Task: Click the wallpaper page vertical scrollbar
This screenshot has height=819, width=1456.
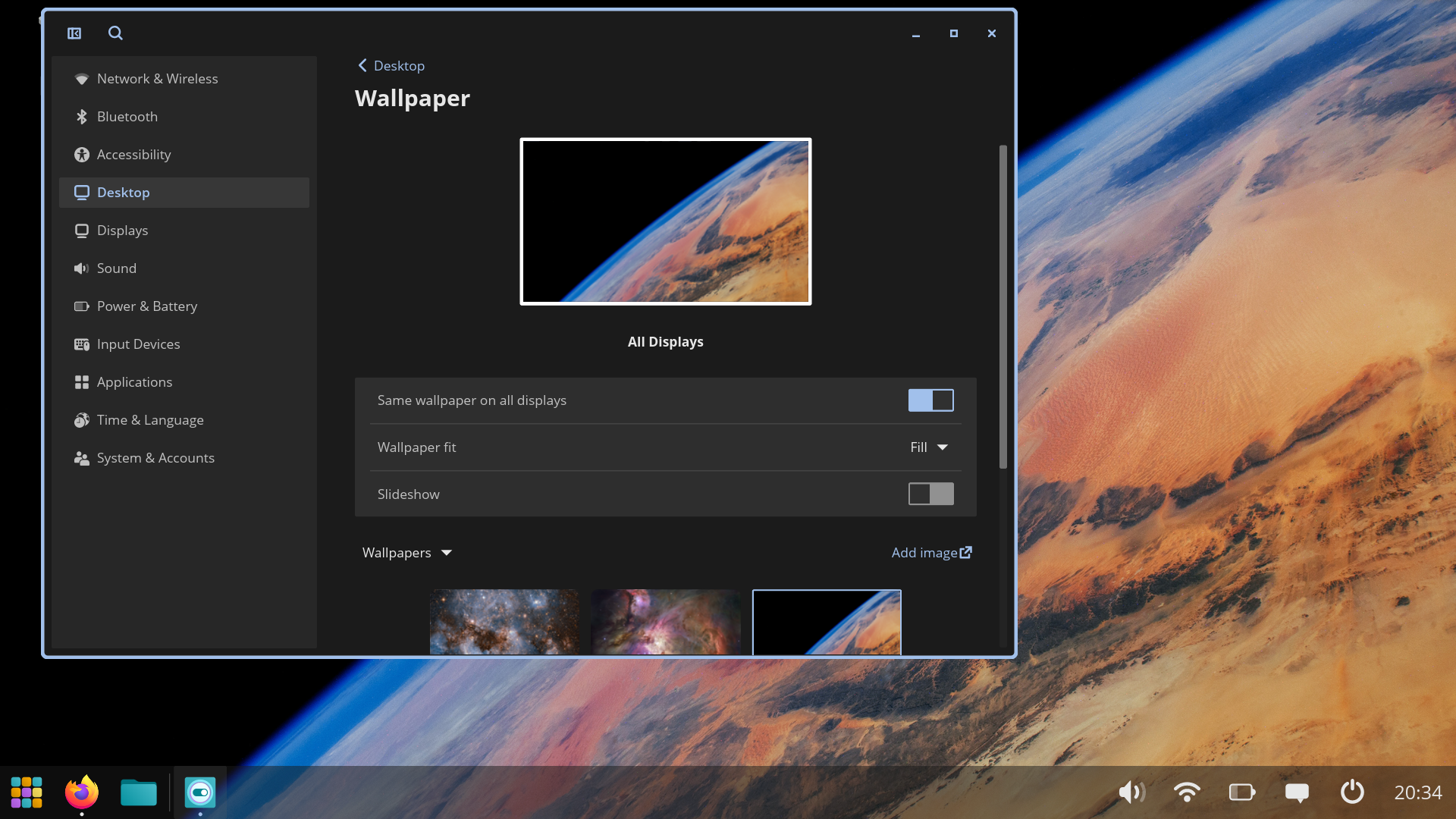Action: click(x=1003, y=306)
